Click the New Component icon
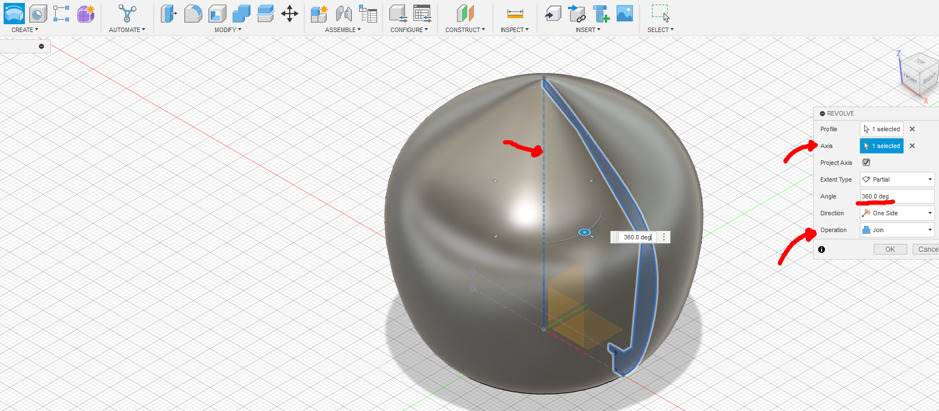Viewport: 939px width, 411px height. click(x=319, y=13)
